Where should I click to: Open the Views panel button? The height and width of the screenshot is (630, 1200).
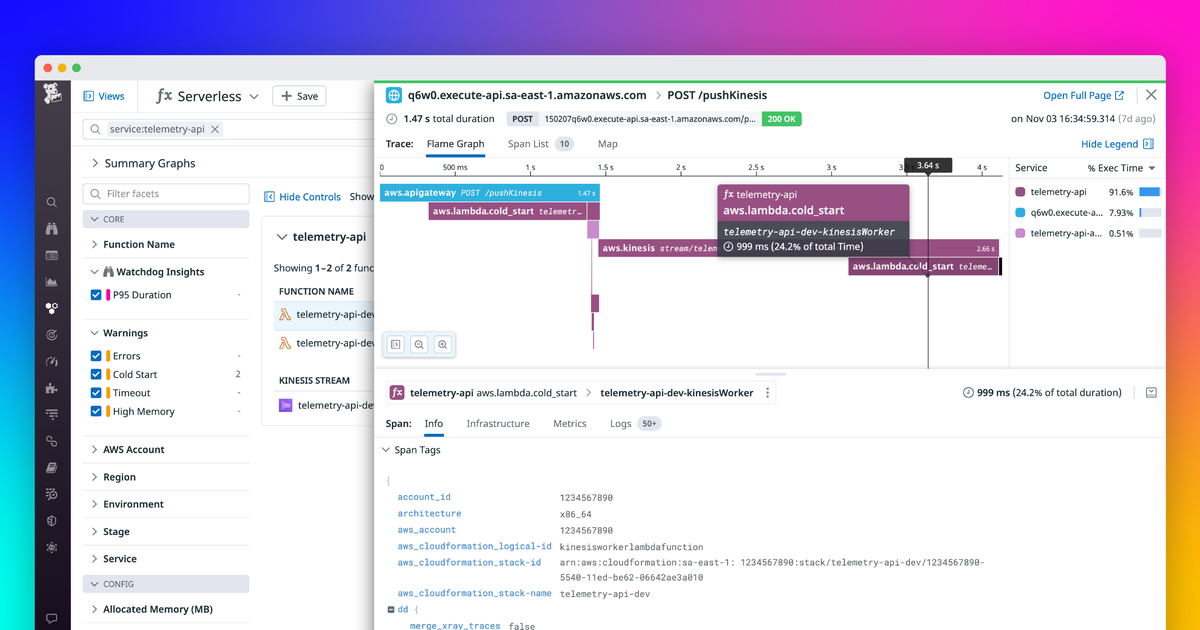pos(104,96)
